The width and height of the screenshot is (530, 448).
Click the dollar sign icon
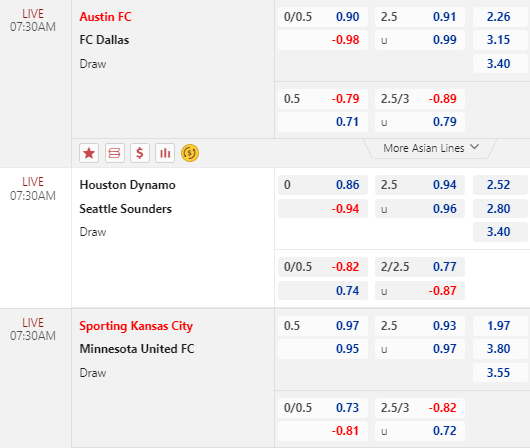click(140, 153)
